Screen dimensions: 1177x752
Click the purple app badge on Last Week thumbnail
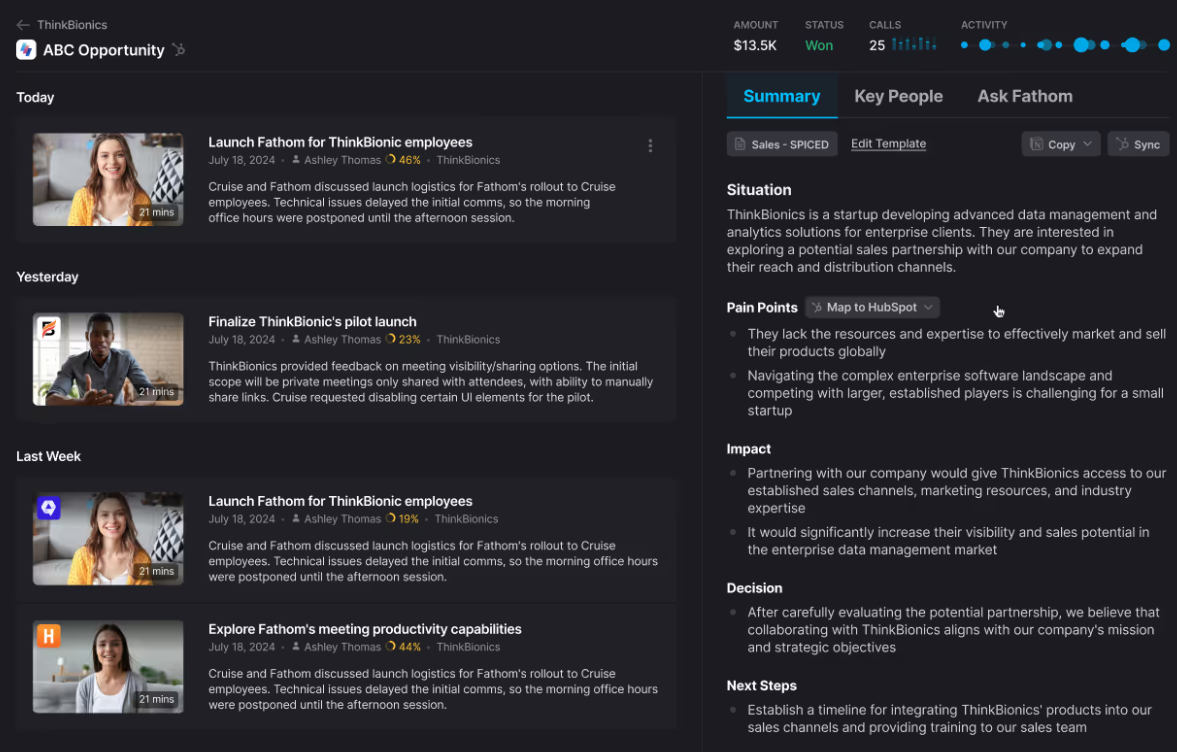click(x=49, y=508)
